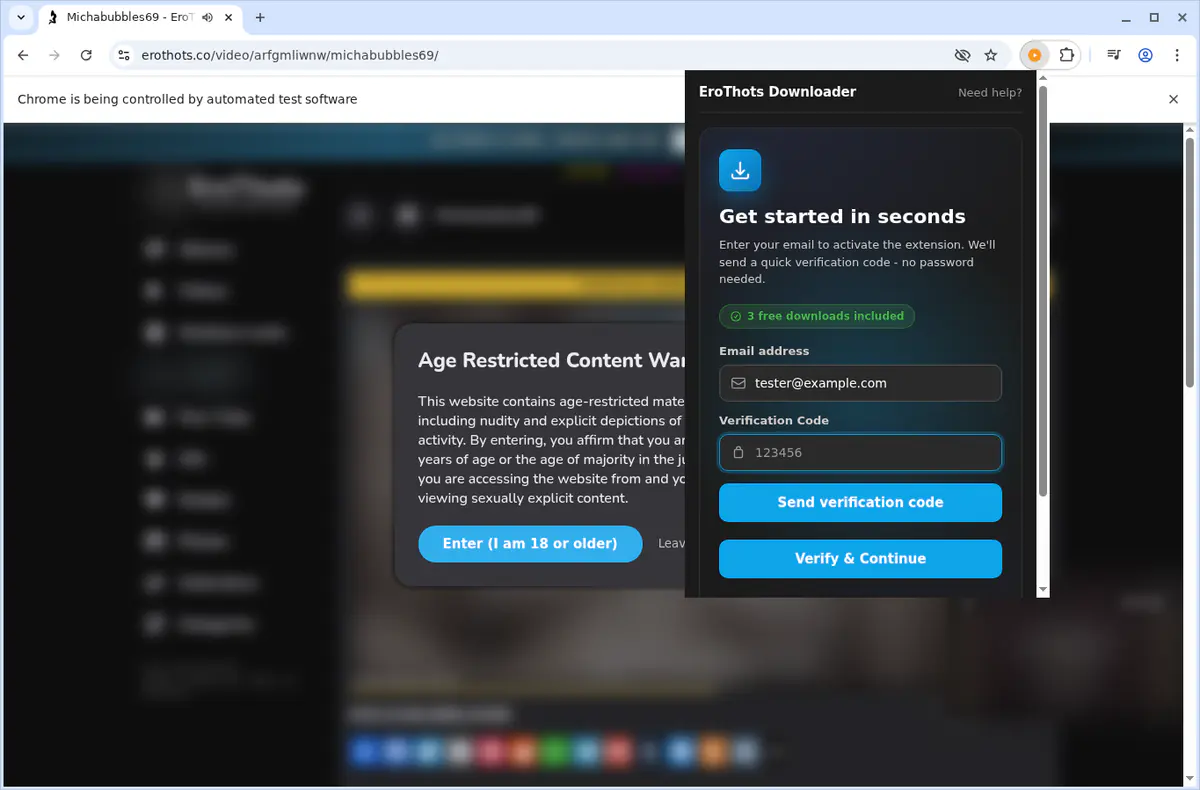
Task: Reload the current page
Action: (86, 55)
